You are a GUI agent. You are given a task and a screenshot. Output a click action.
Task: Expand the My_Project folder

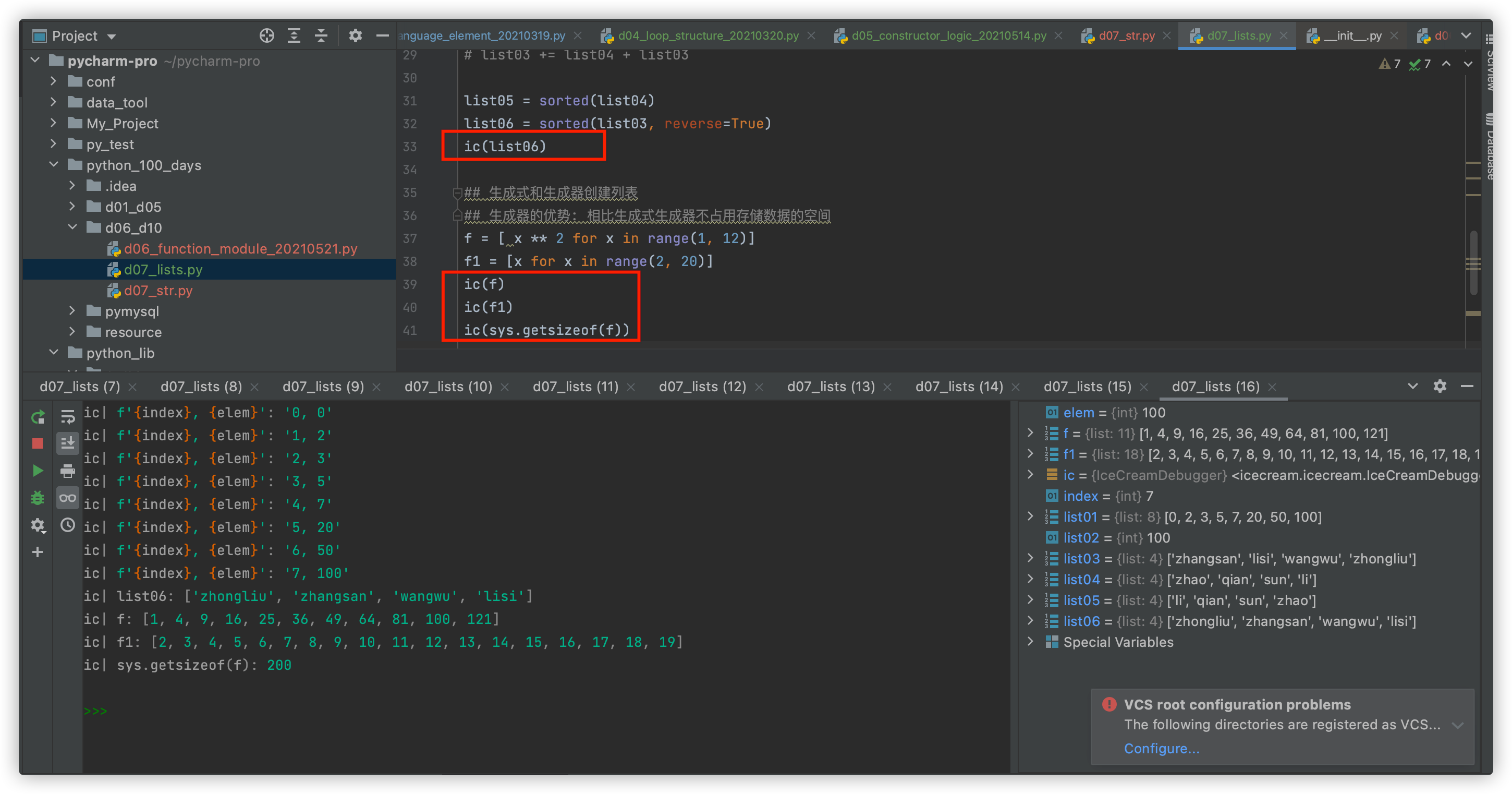click(53, 123)
